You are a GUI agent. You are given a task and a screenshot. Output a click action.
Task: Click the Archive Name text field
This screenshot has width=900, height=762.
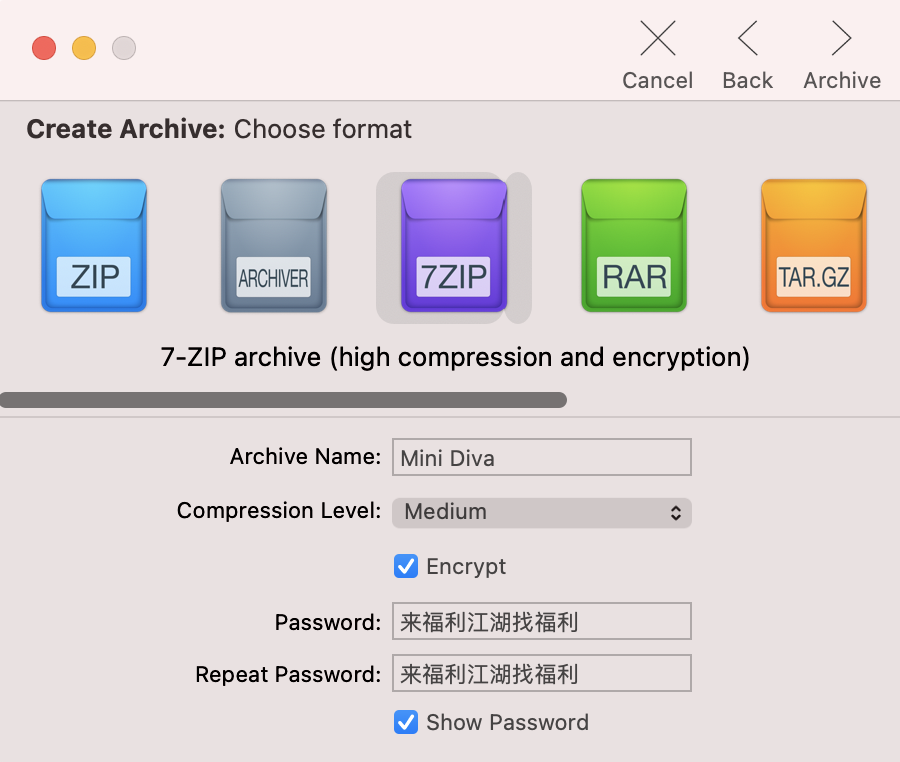click(x=541, y=458)
